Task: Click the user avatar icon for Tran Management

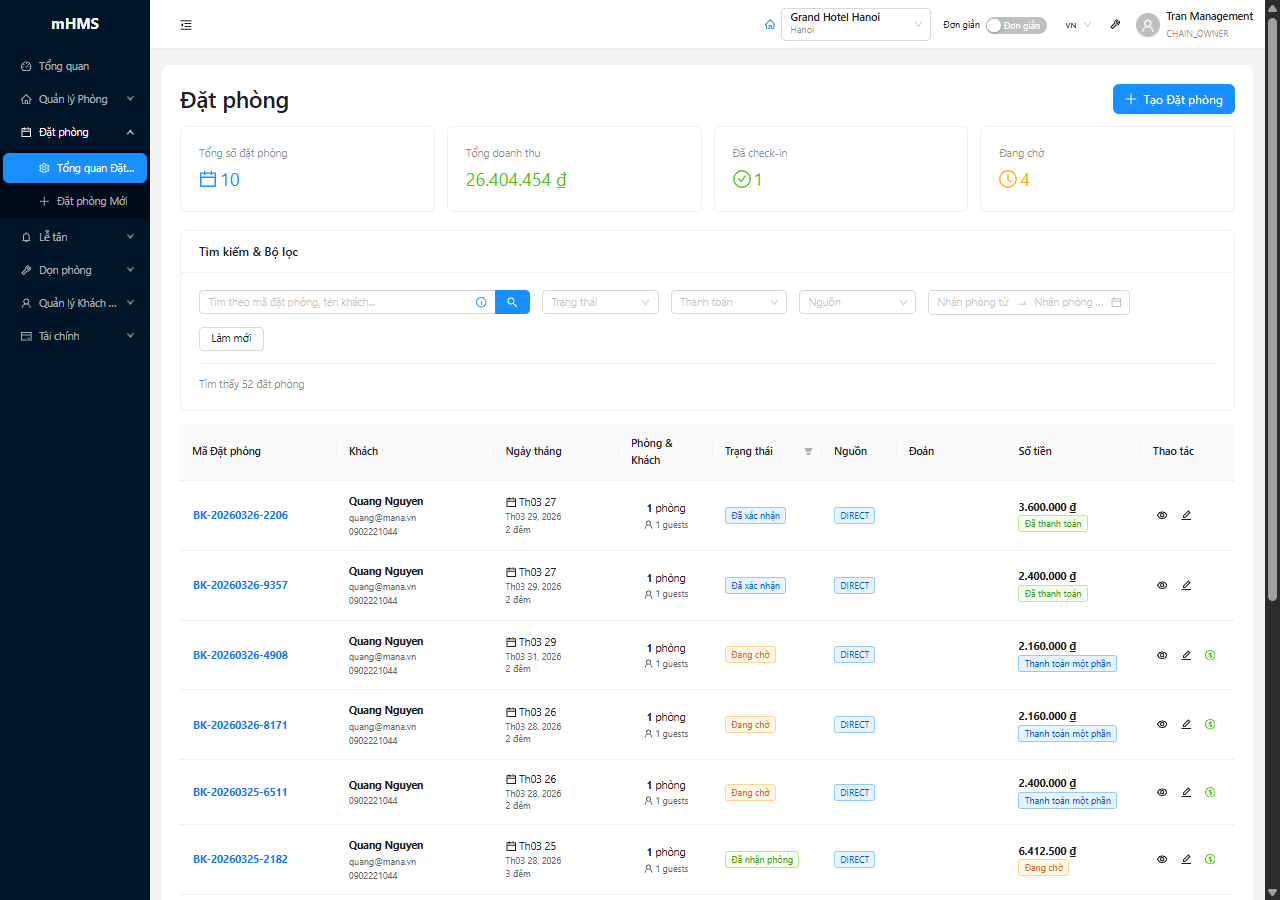Action: (x=1147, y=25)
